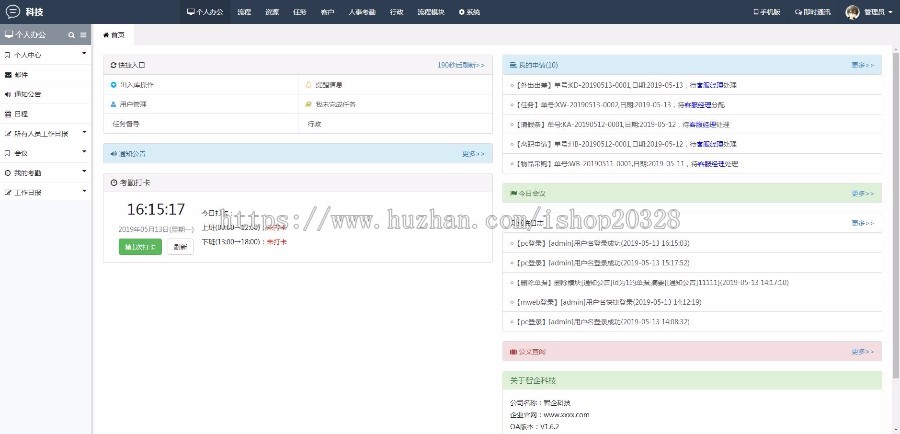Image resolution: width=900 pixels, height=434 pixels.
Task: Click the icon in 我的申请(10) header
Action: [513, 65]
